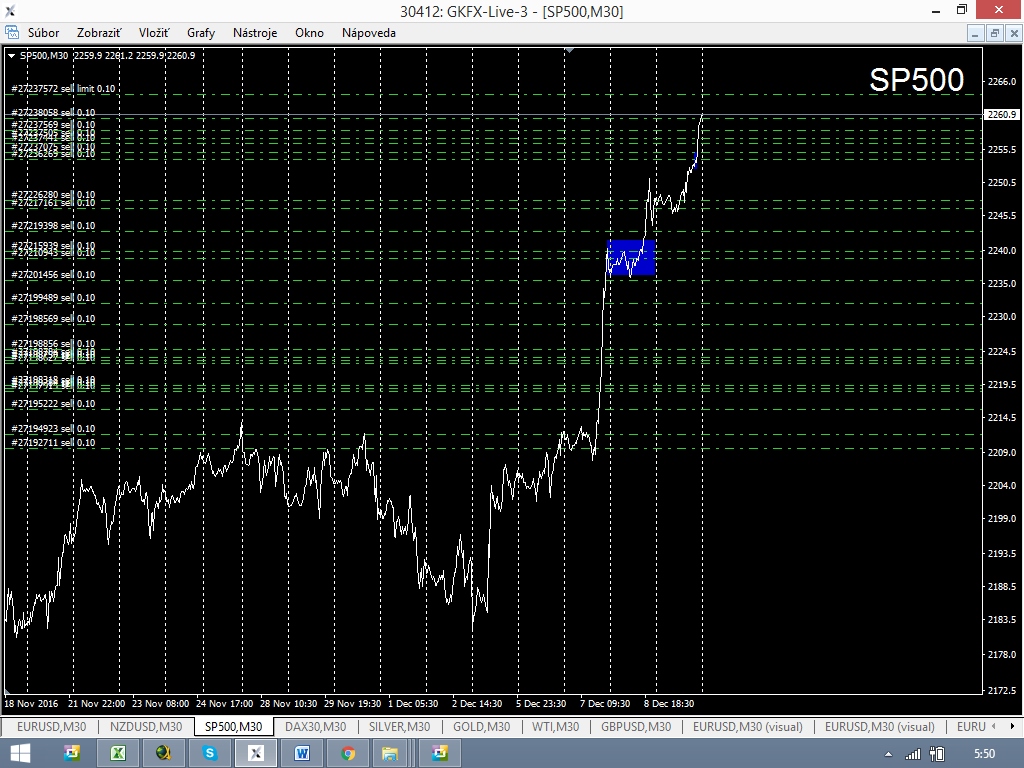The height and width of the screenshot is (768, 1024).
Task: Click the 7 Dec 09:30 time axis label
Action: point(605,703)
